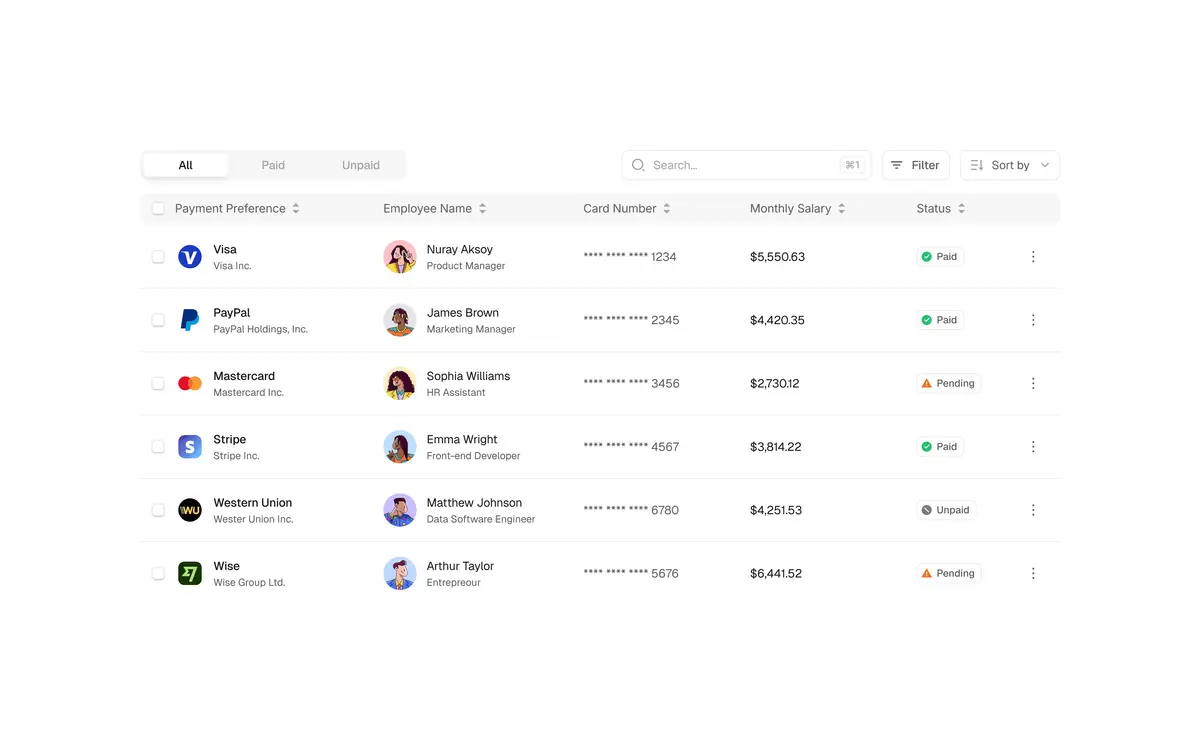
Task: Click Emma Wright's profile avatar
Action: point(400,447)
